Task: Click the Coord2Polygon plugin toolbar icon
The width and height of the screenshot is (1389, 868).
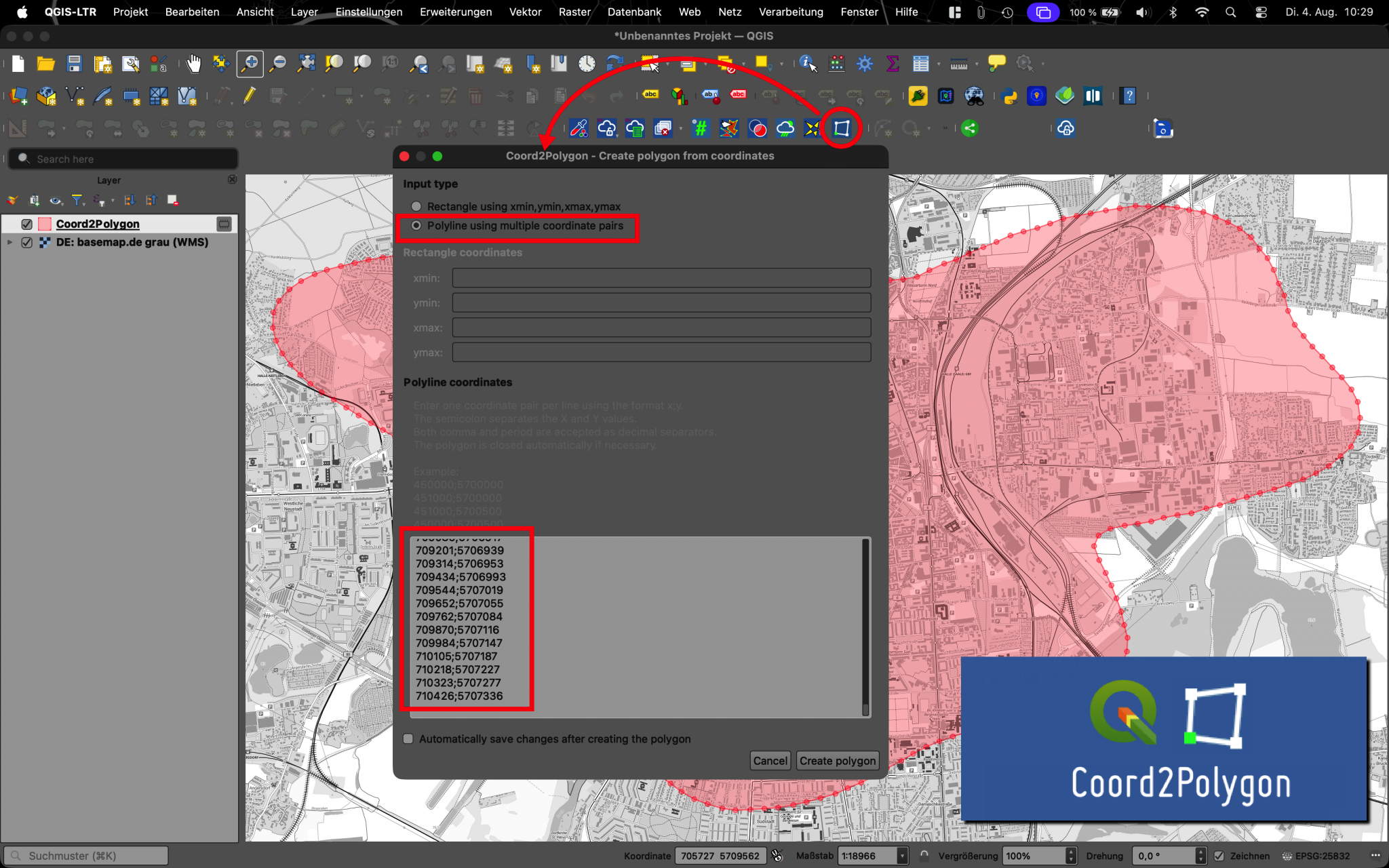Action: point(842,128)
